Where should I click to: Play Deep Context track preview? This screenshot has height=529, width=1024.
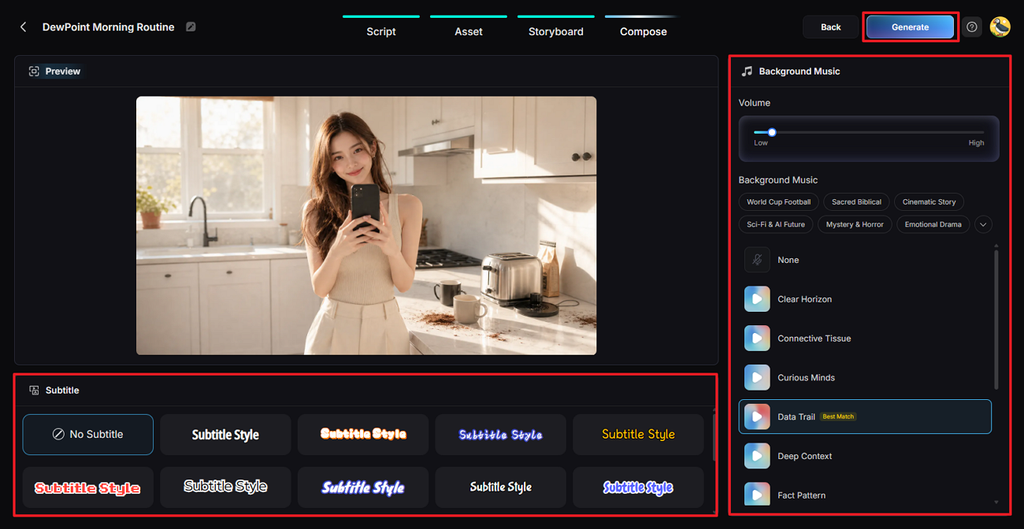(757, 456)
